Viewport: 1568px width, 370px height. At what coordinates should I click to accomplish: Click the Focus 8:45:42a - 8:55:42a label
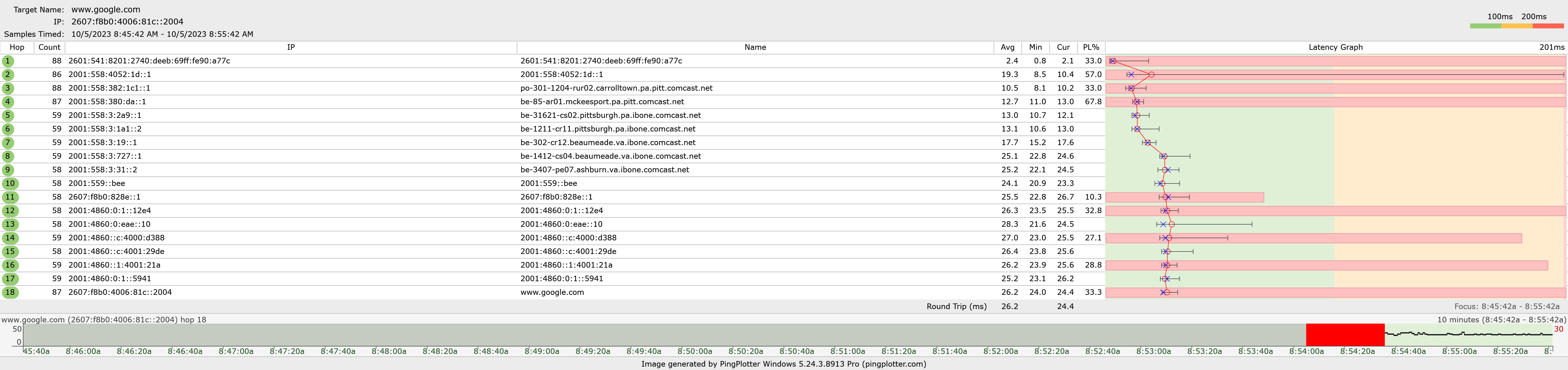point(1506,307)
